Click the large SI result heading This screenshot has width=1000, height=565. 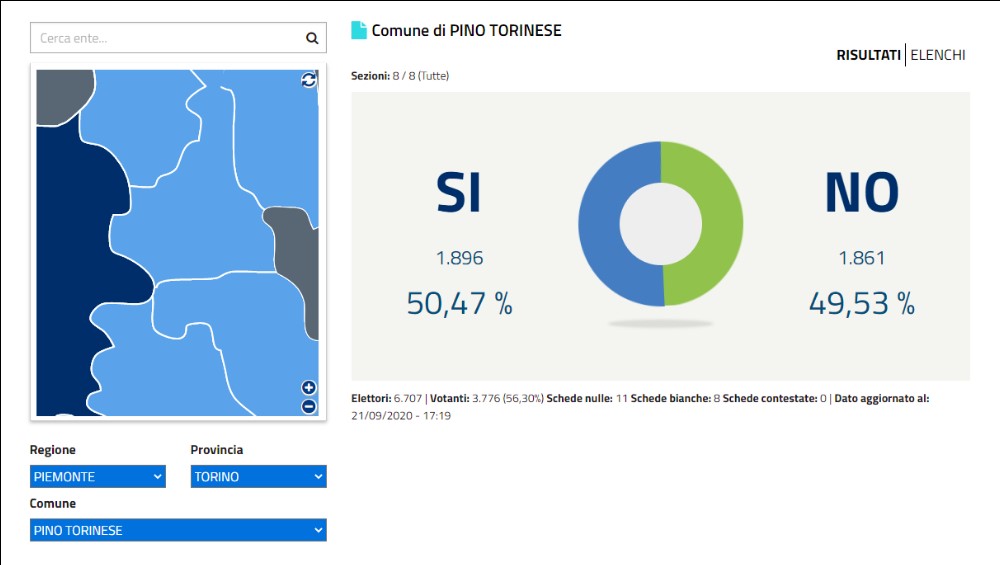459,193
